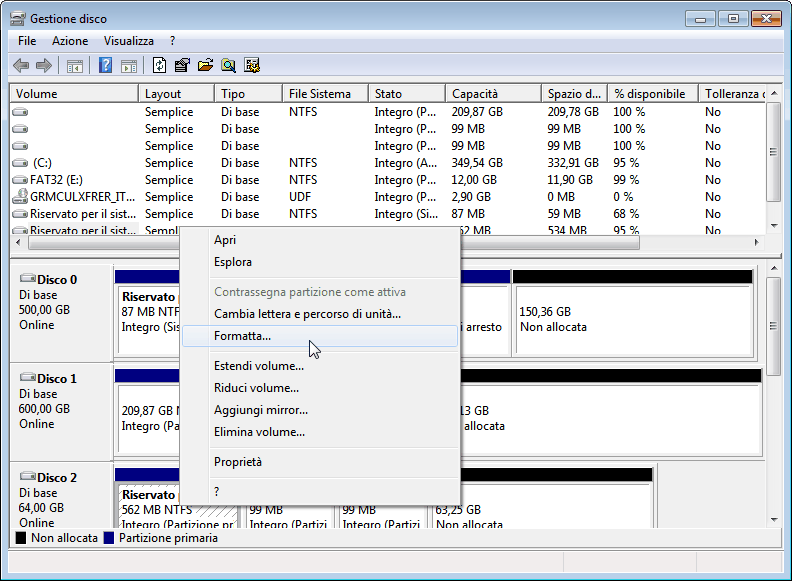Select Elimina volume... in context menu
The height and width of the screenshot is (581, 792).
(x=259, y=432)
